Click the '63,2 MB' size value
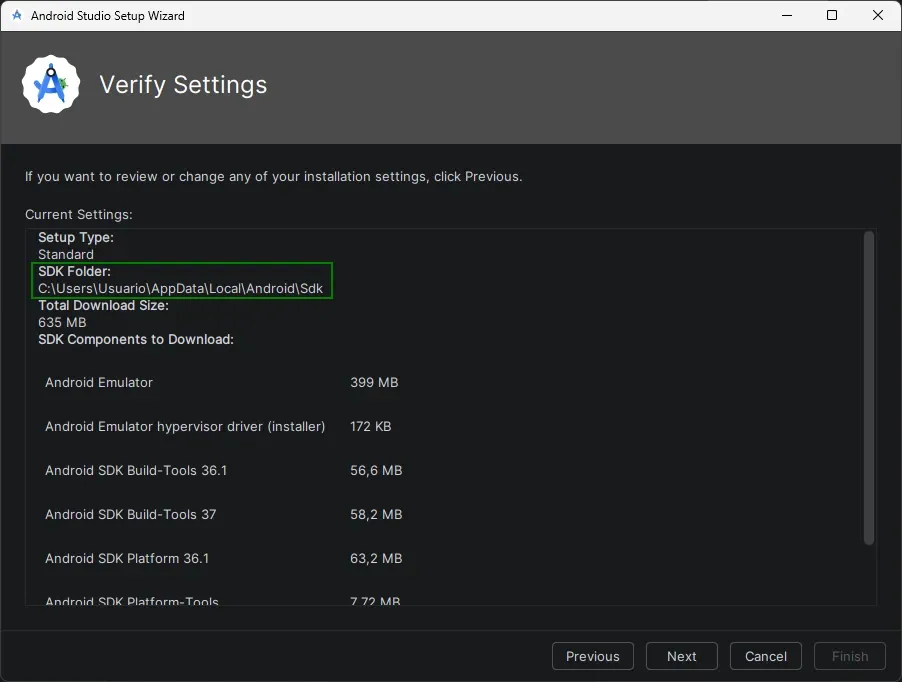The image size is (902, 682). 376,558
